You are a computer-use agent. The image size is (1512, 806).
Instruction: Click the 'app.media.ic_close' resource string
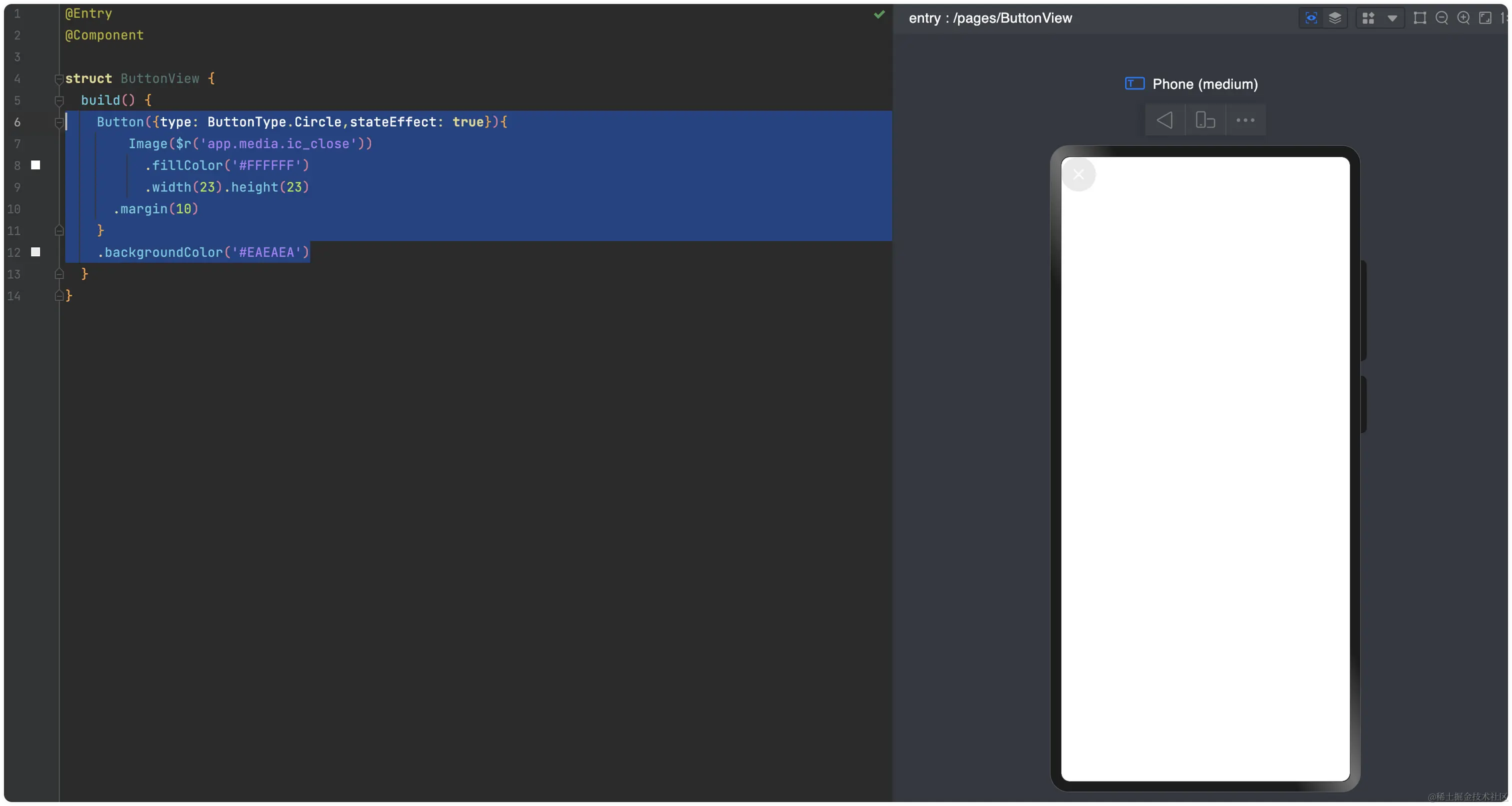(278, 144)
